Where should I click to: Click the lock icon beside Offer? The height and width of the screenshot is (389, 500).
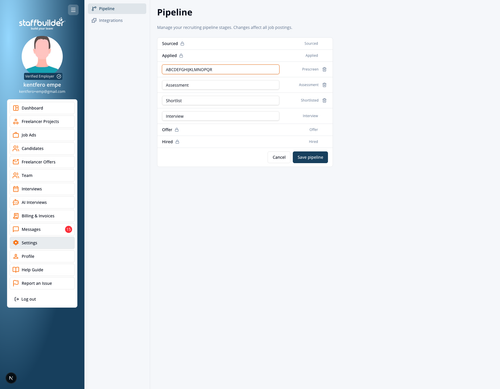pos(177,130)
